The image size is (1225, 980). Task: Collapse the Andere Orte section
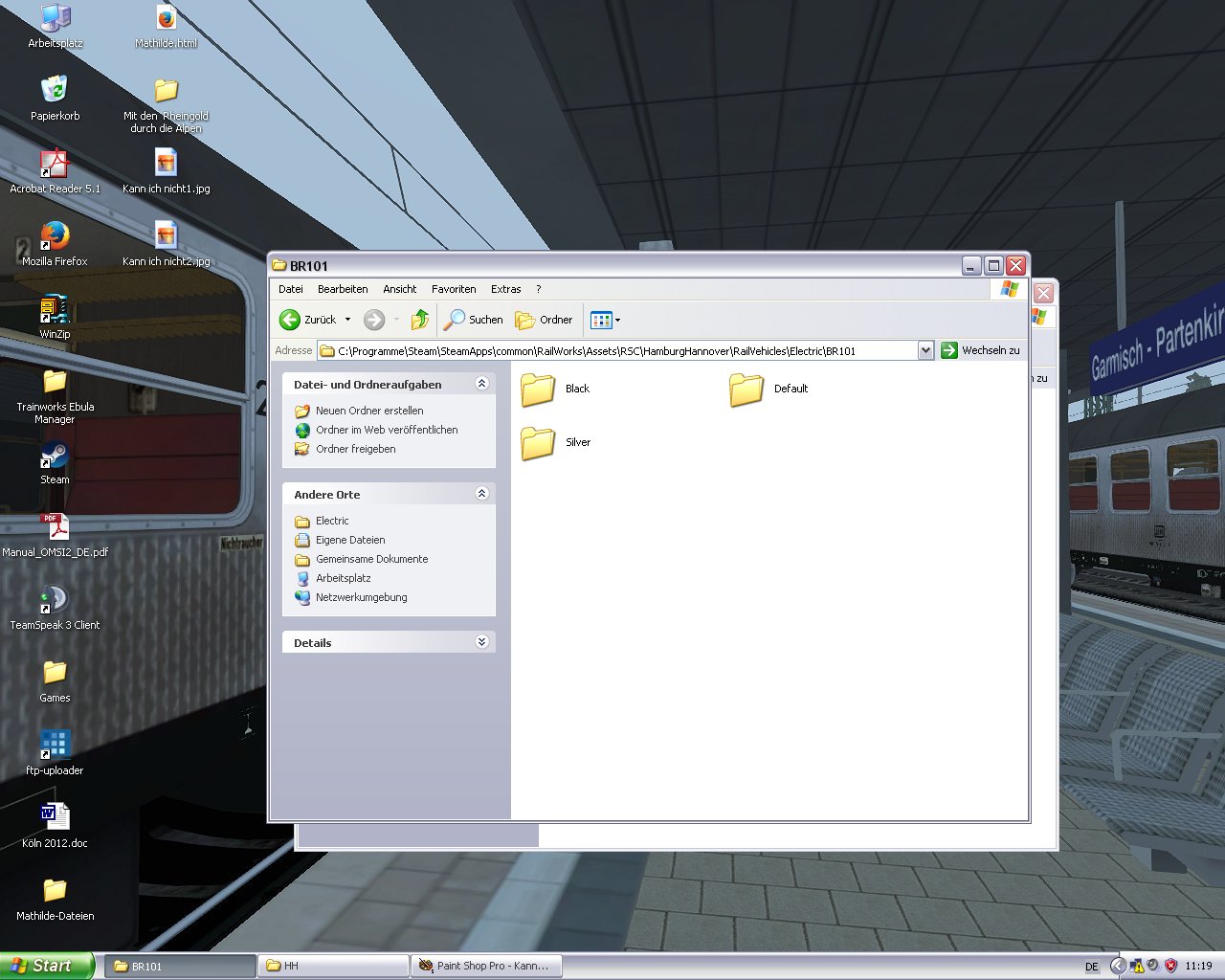tap(481, 494)
